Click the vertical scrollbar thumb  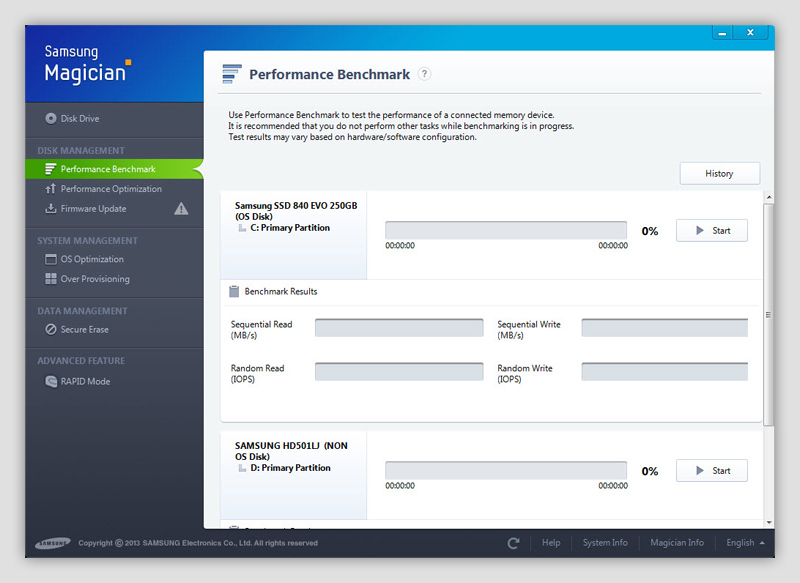[768, 315]
